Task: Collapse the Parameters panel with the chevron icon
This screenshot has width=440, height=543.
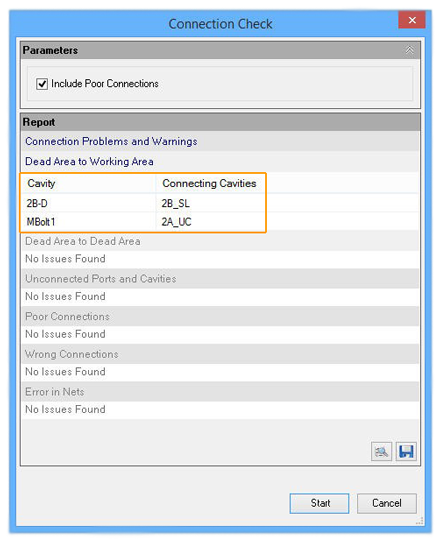Action: click(x=410, y=50)
